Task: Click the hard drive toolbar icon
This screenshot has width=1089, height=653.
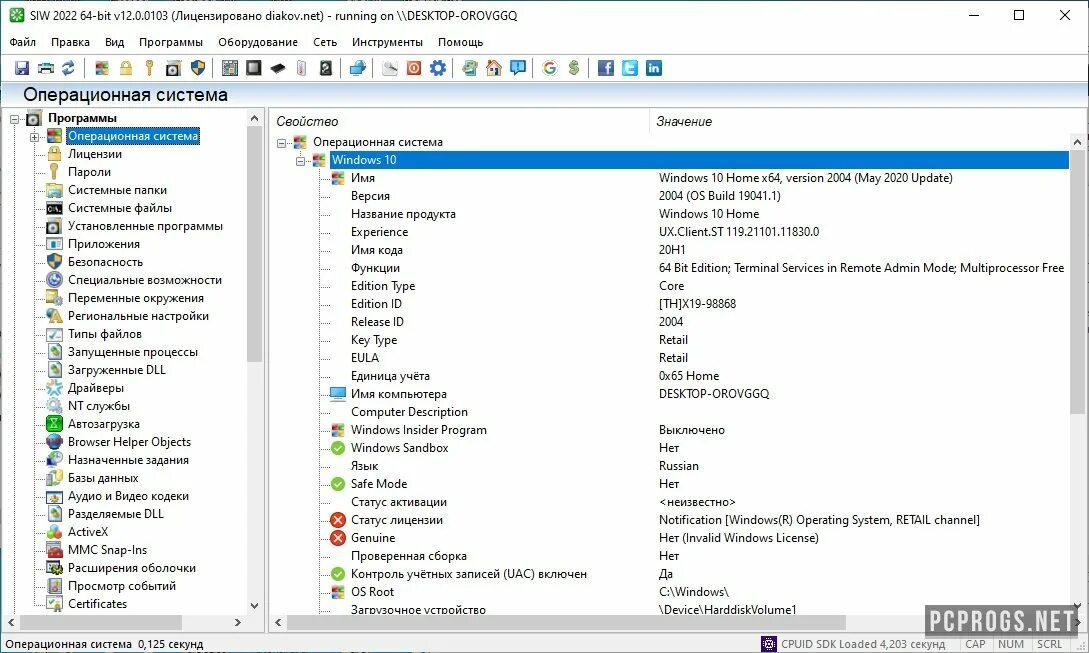Action: click(x=326, y=68)
